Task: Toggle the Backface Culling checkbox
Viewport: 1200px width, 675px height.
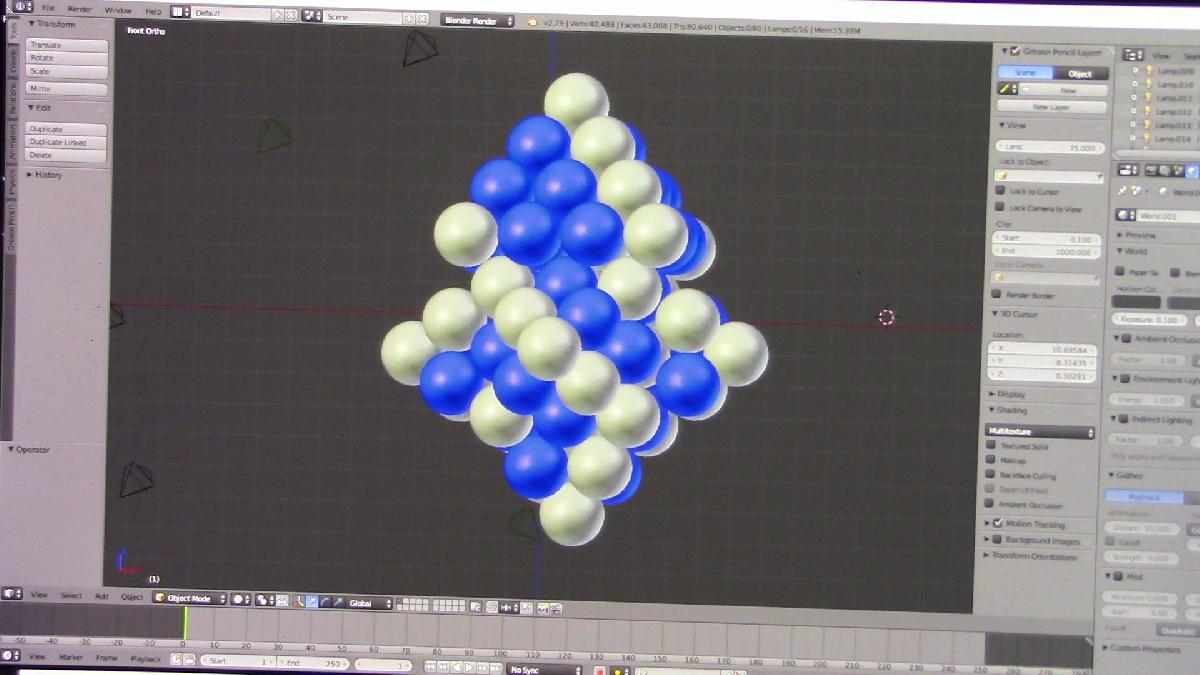Action: [991, 475]
